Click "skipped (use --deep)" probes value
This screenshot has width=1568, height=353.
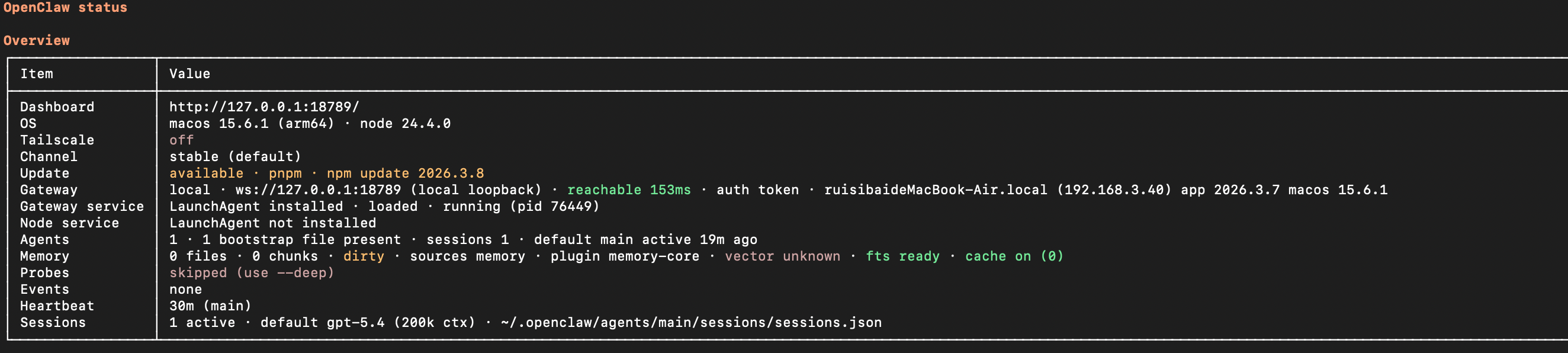click(252, 272)
